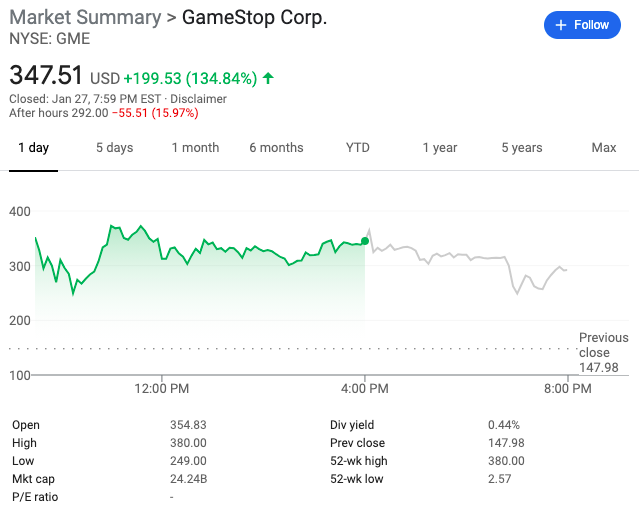Click the plus icon in Follow button
Image resolution: width=639 pixels, height=511 pixels.
(561, 25)
